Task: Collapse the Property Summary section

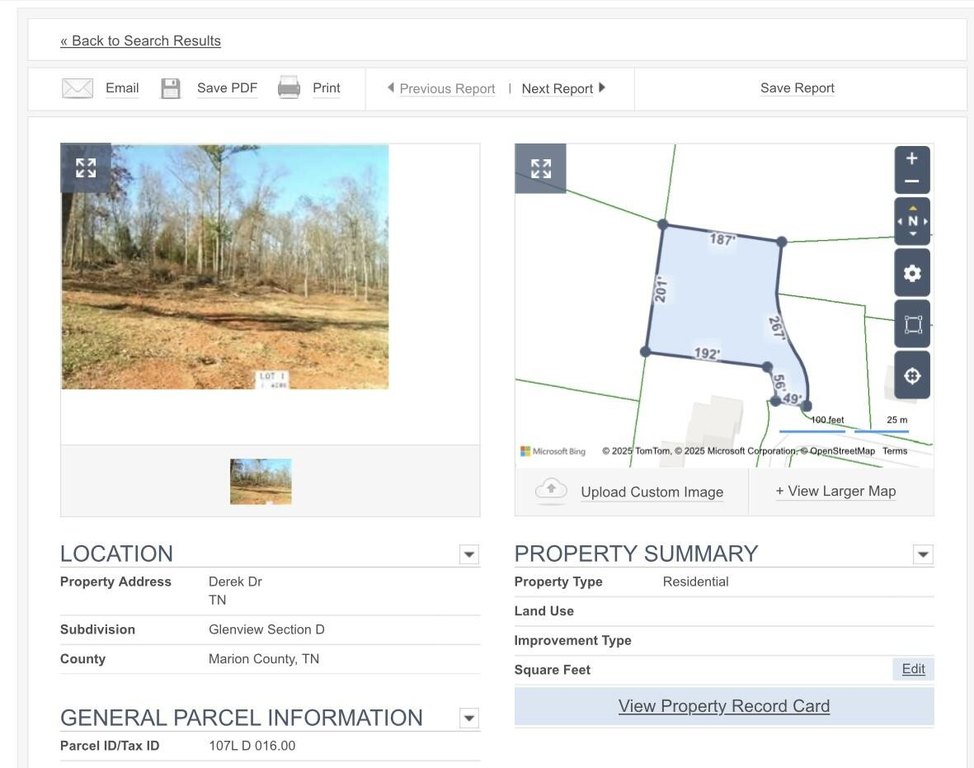Action: 923,554
